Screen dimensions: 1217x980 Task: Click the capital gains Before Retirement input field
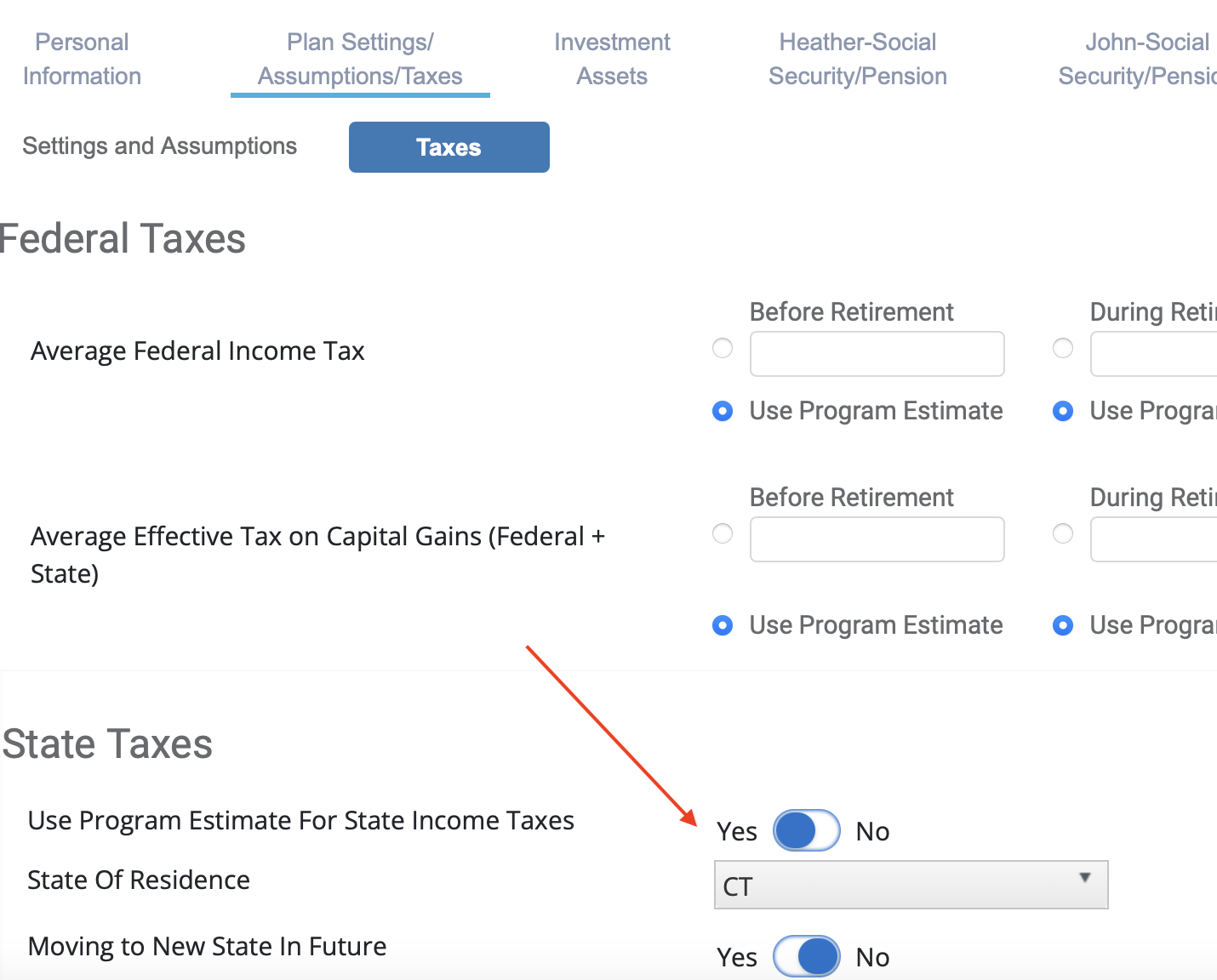pos(877,538)
